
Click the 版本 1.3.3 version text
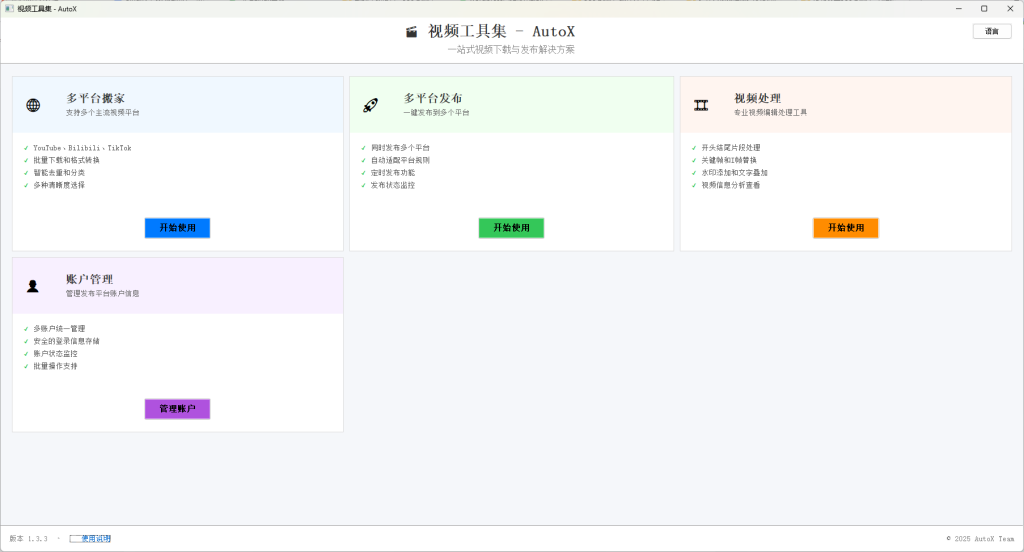pos(29,539)
